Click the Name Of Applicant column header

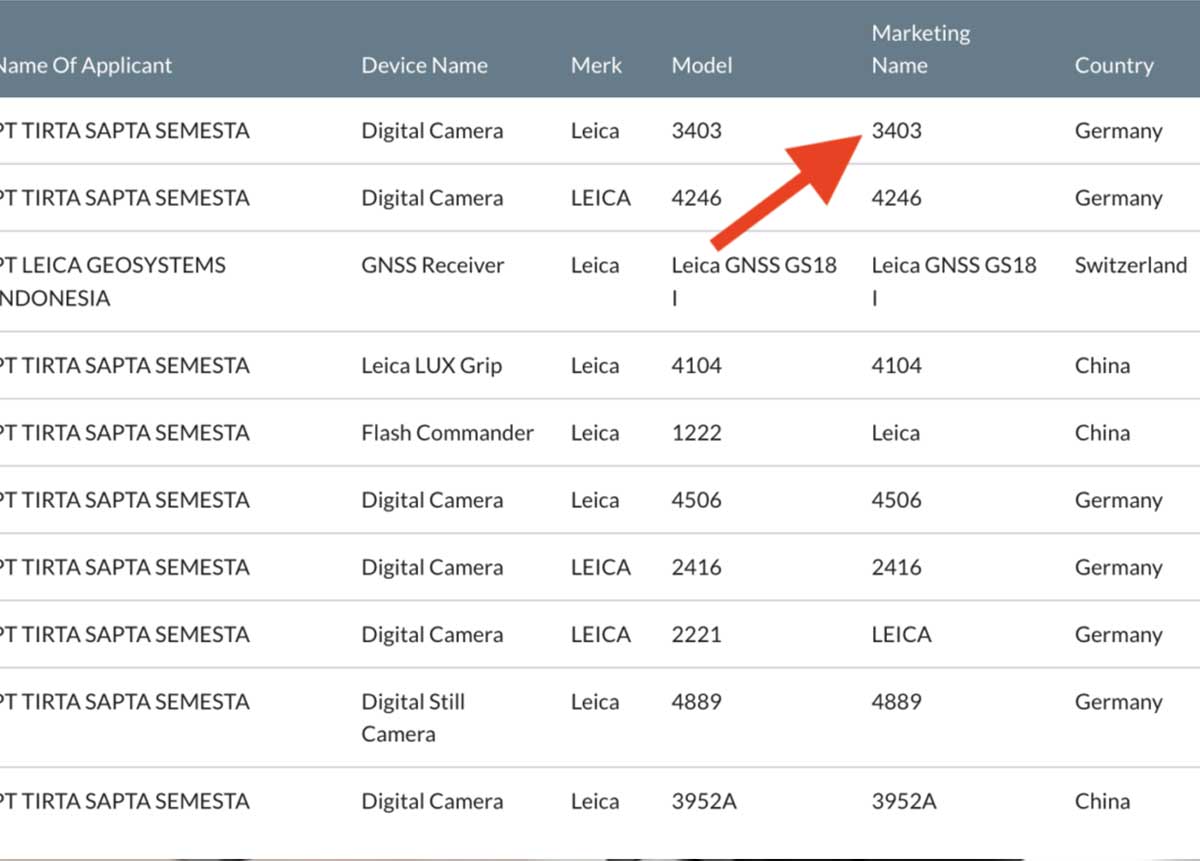(85, 66)
